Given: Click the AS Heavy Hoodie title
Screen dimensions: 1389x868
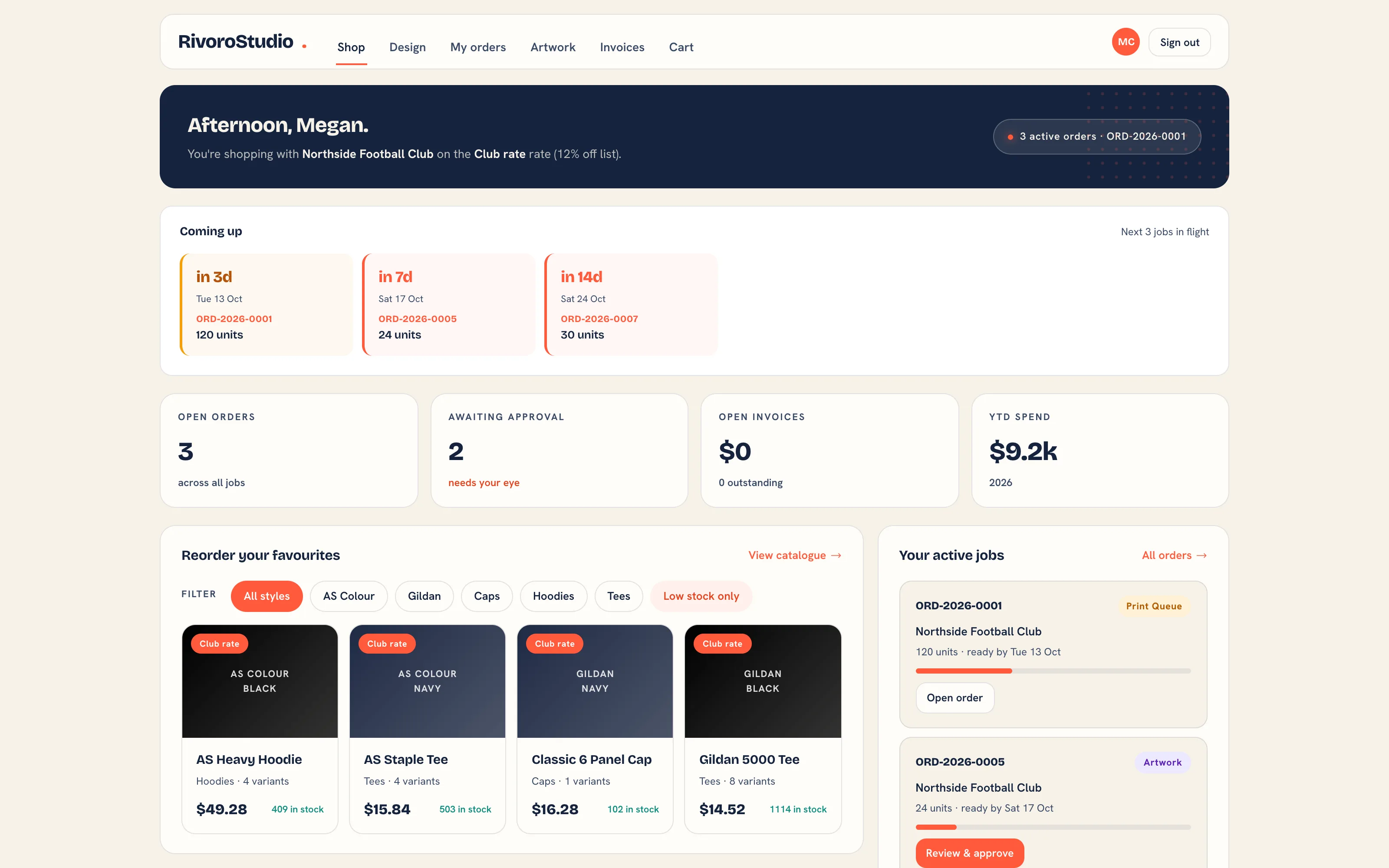Looking at the screenshot, I should 249,759.
